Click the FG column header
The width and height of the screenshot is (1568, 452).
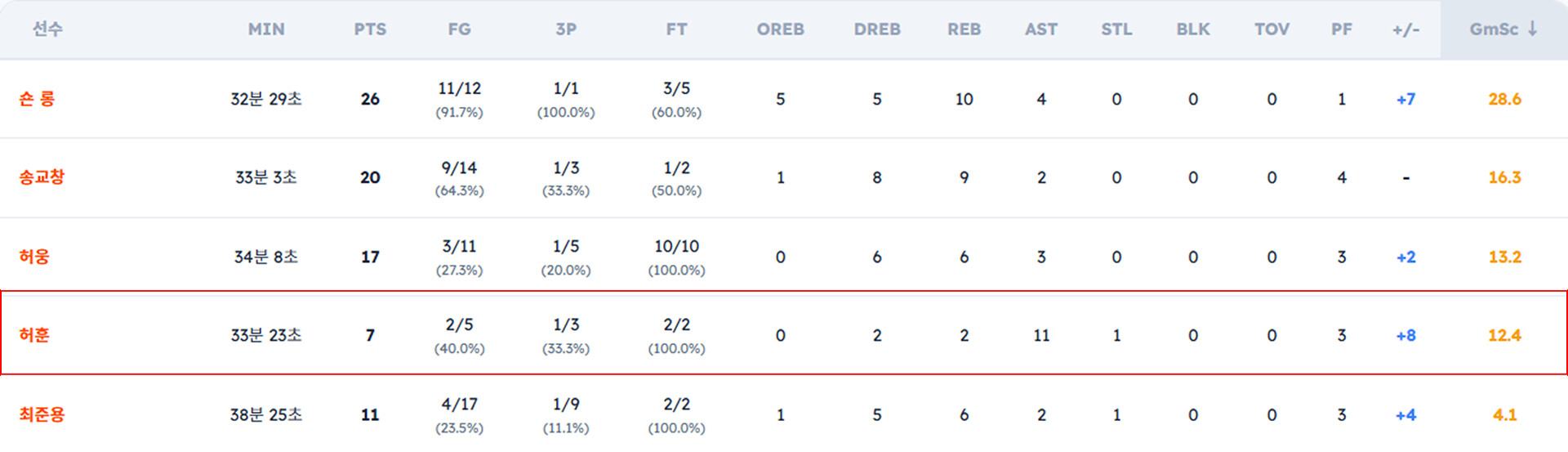click(459, 29)
